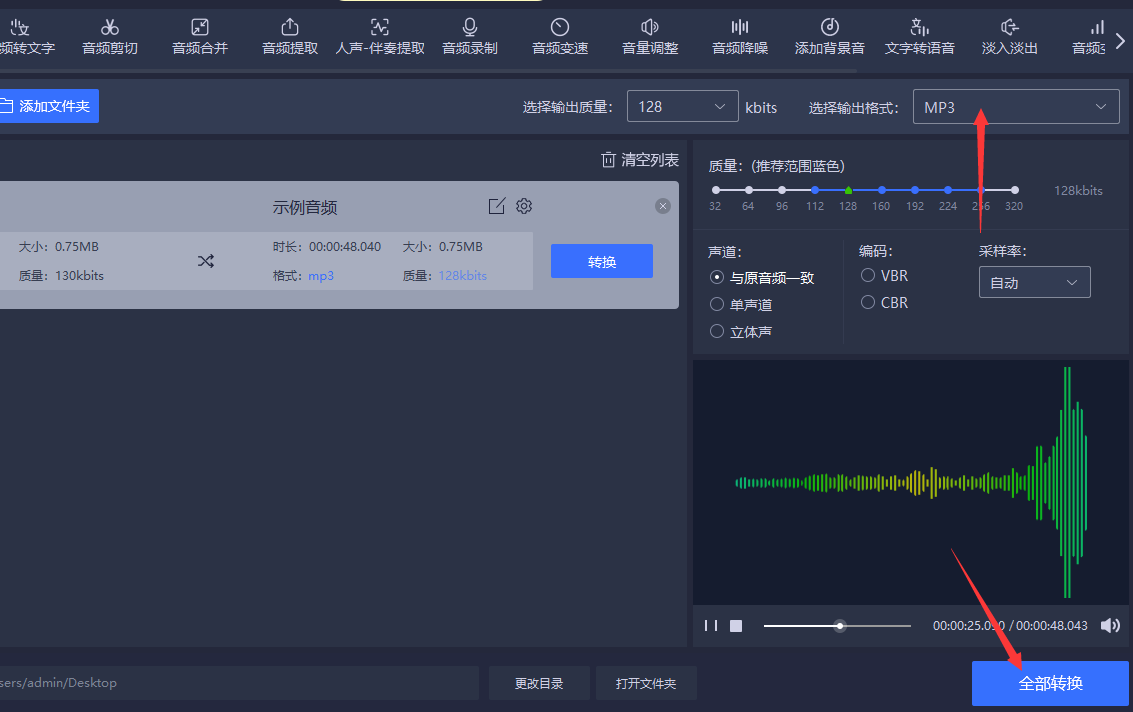Click the 全部转换 button

tap(1050, 683)
